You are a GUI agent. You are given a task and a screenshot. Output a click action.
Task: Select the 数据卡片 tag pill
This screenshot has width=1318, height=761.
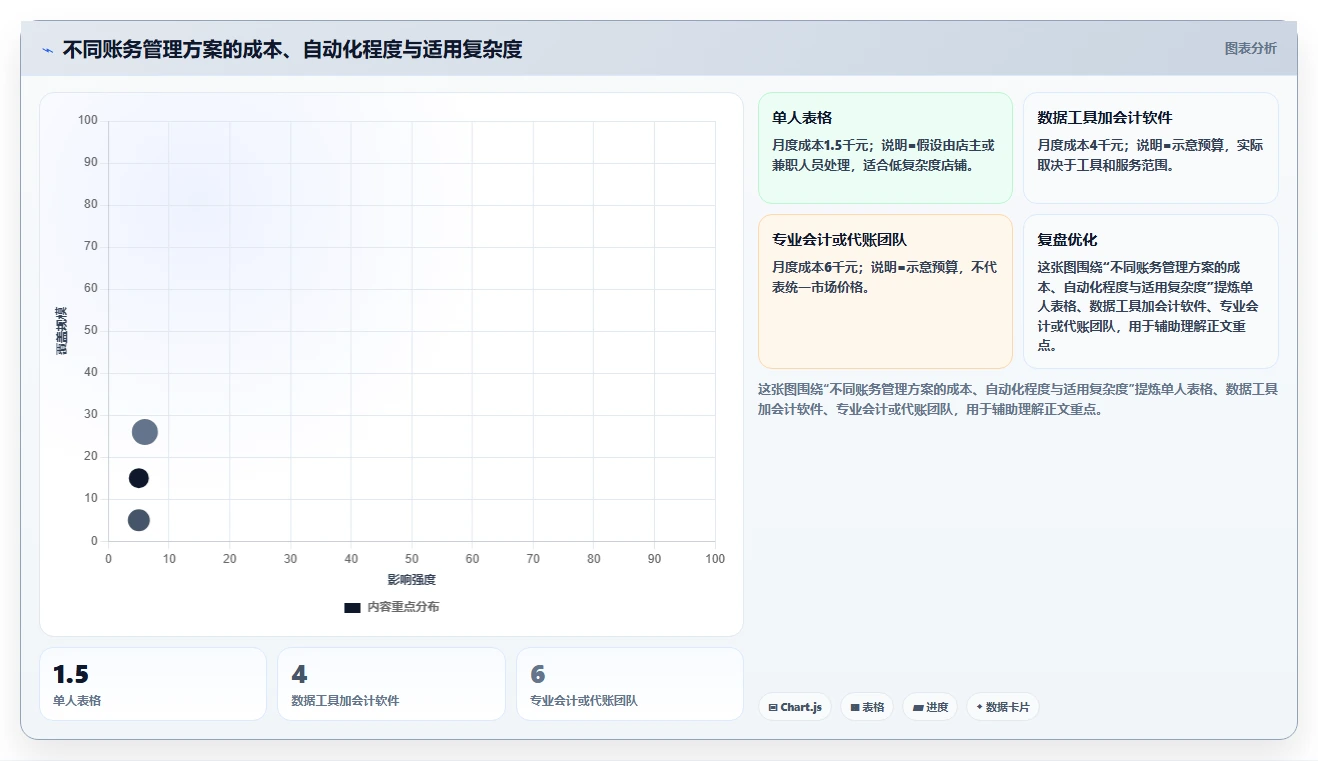tap(1003, 707)
